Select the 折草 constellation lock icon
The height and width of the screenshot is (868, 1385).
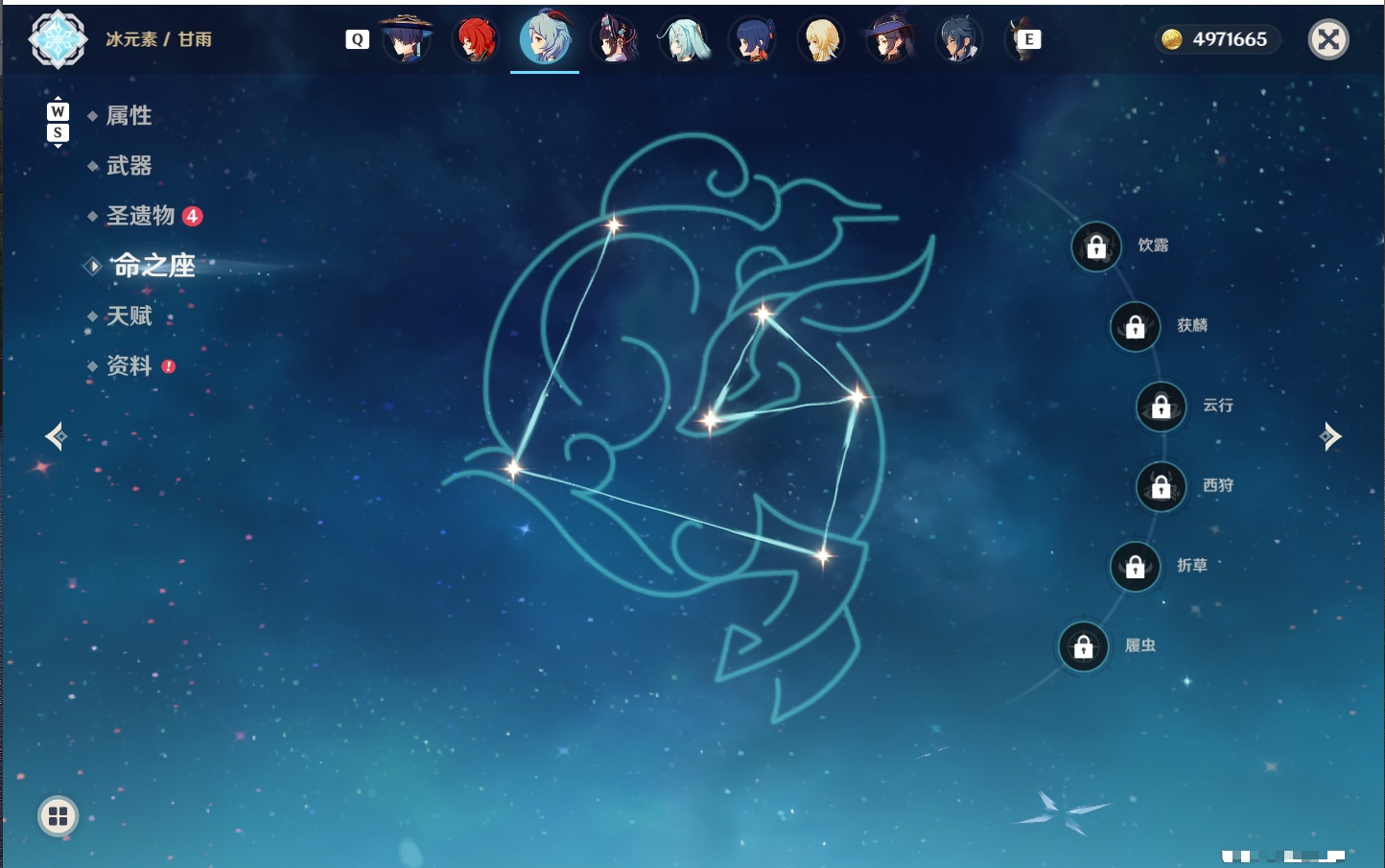pyautogui.click(x=1135, y=567)
